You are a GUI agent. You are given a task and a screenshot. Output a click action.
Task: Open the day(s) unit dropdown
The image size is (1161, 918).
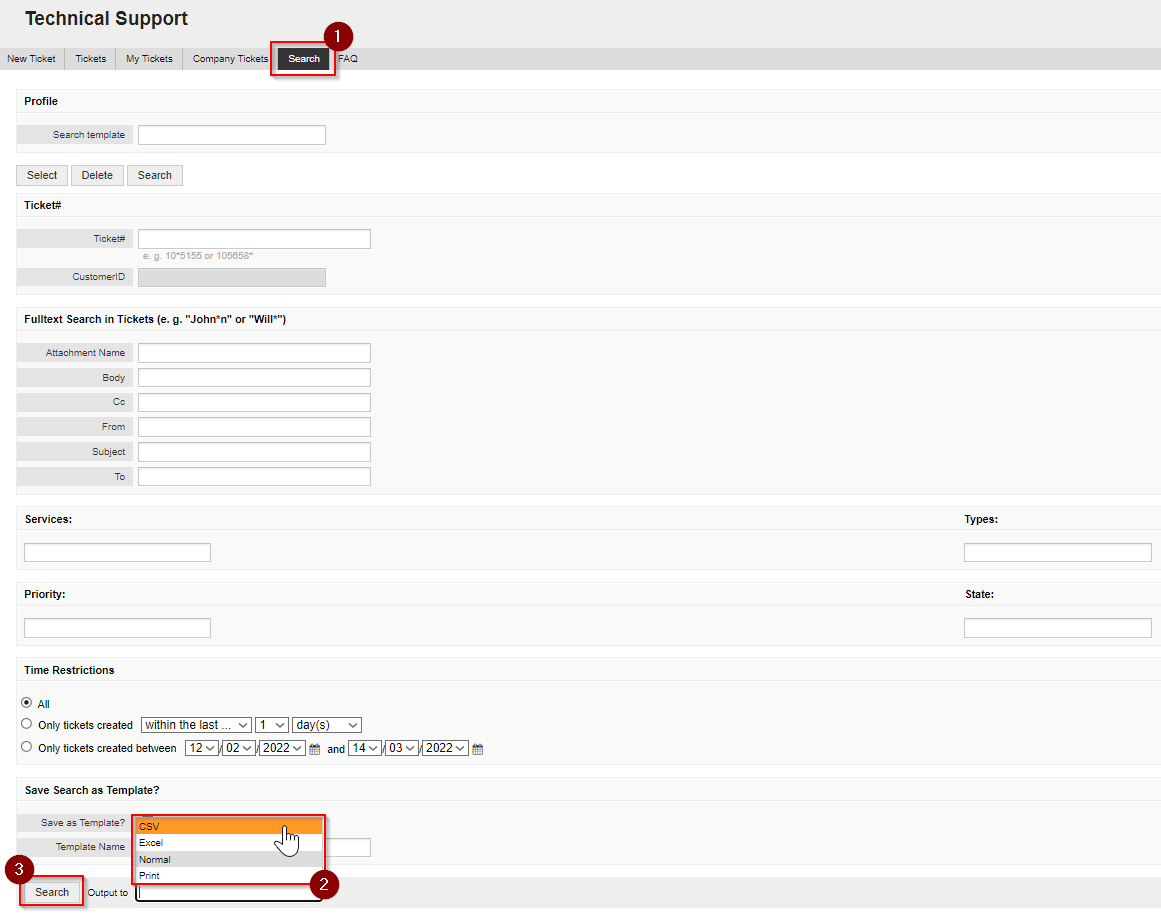[x=326, y=725]
